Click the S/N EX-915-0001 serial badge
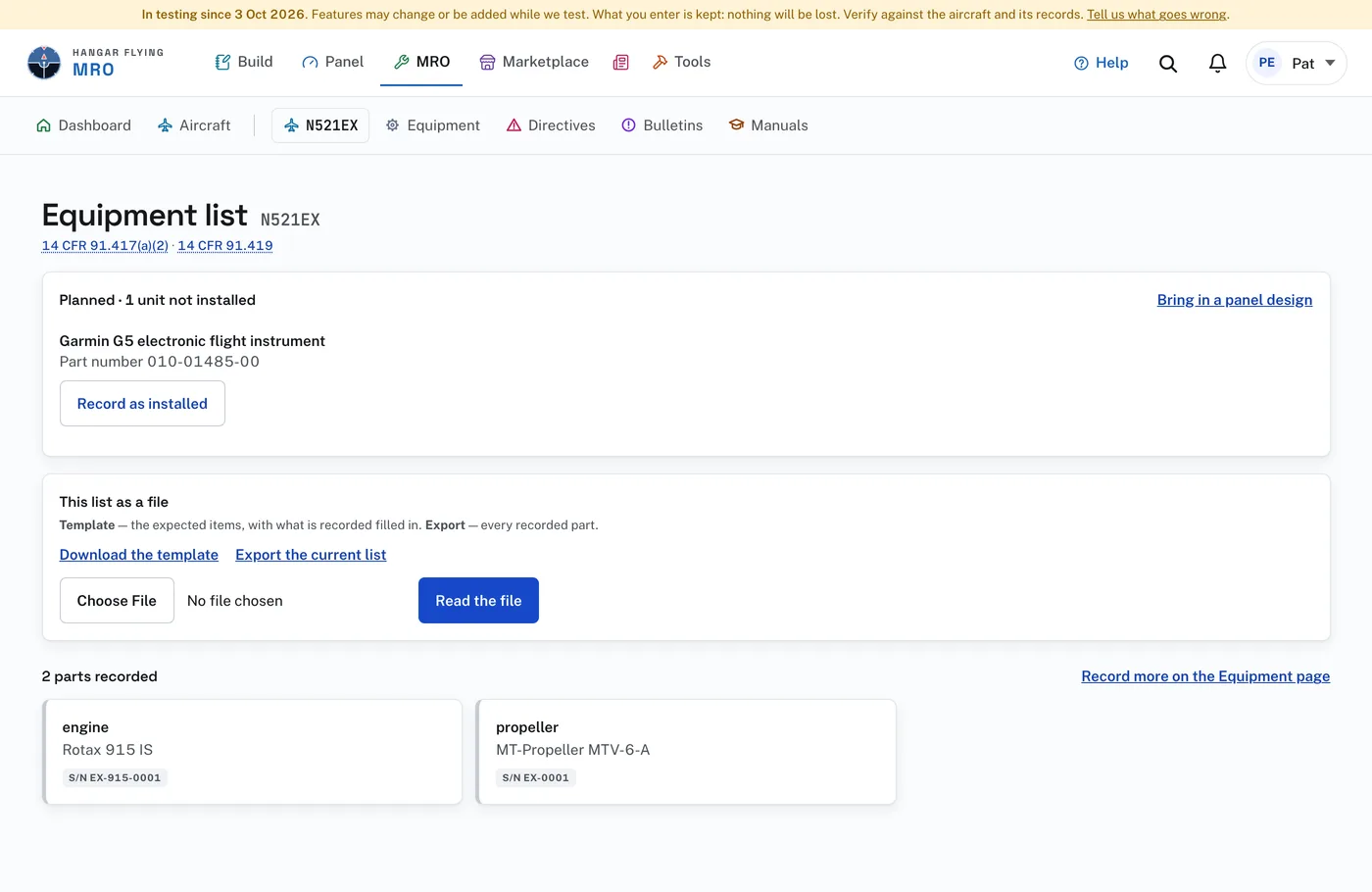Image resolution: width=1372 pixels, height=892 pixels. [115, 778]
